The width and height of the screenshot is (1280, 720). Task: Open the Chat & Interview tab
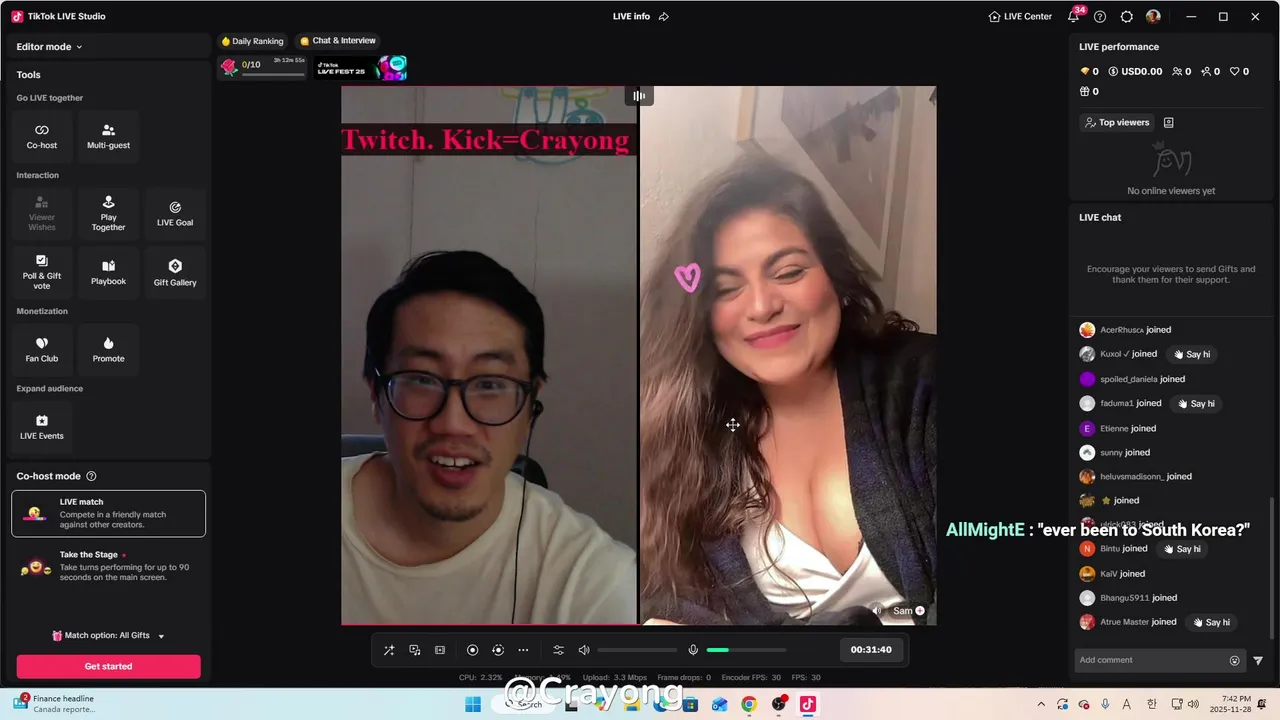(x=338, y=41)
